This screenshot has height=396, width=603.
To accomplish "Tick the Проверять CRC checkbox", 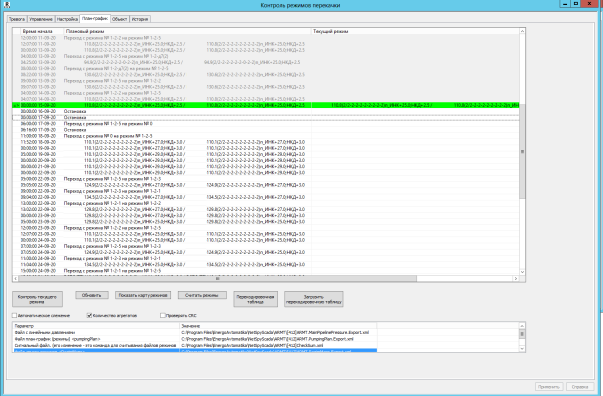I will [x=163, y=315].
